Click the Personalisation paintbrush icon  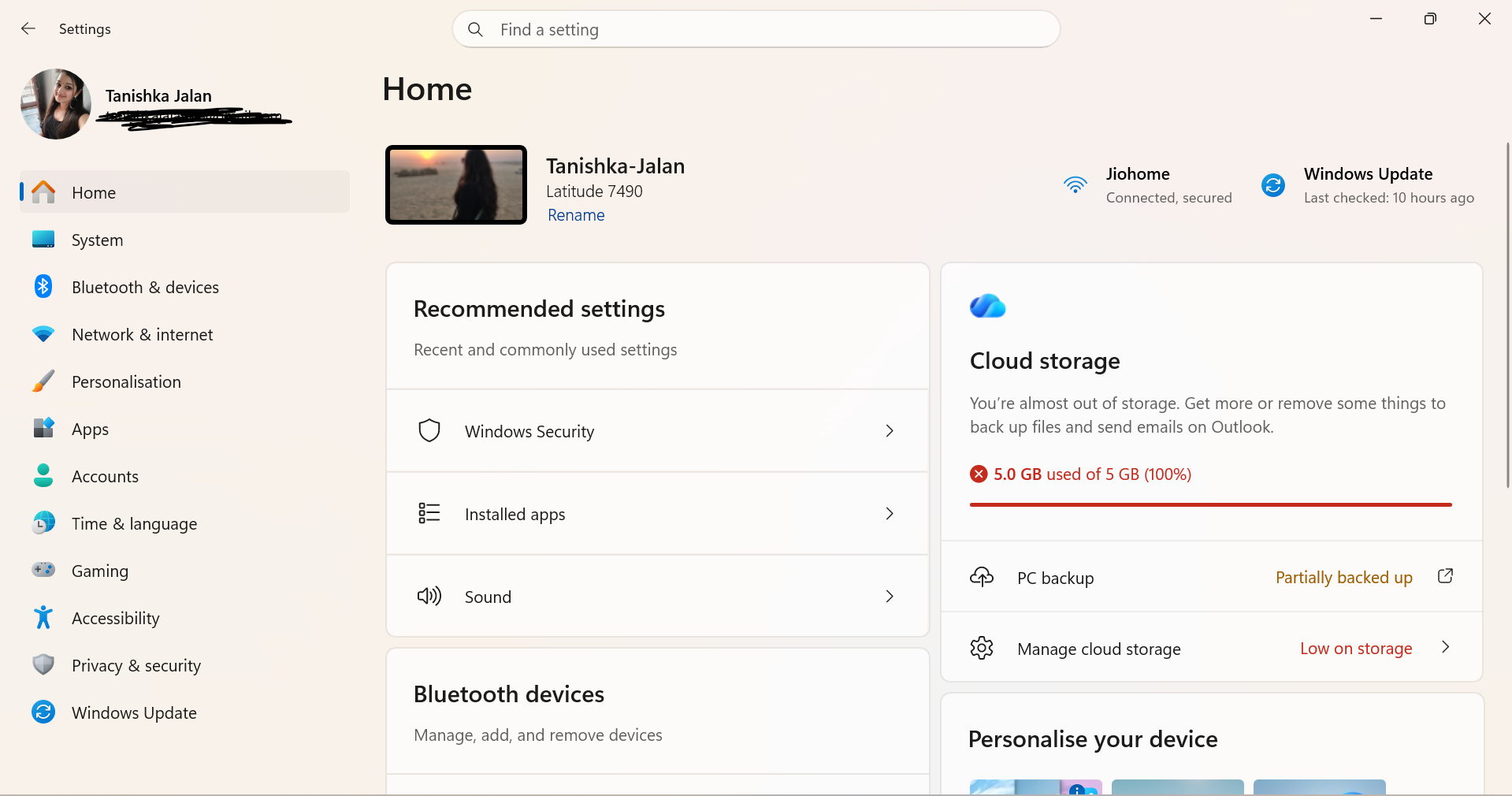(x=43, y=381)
